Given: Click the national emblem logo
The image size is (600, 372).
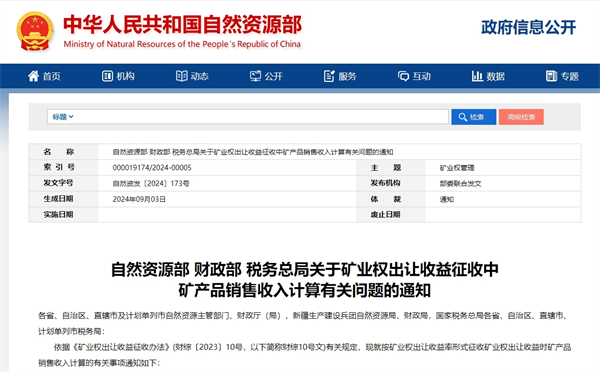Looking at the screenshot, I should tap(35, 31).
